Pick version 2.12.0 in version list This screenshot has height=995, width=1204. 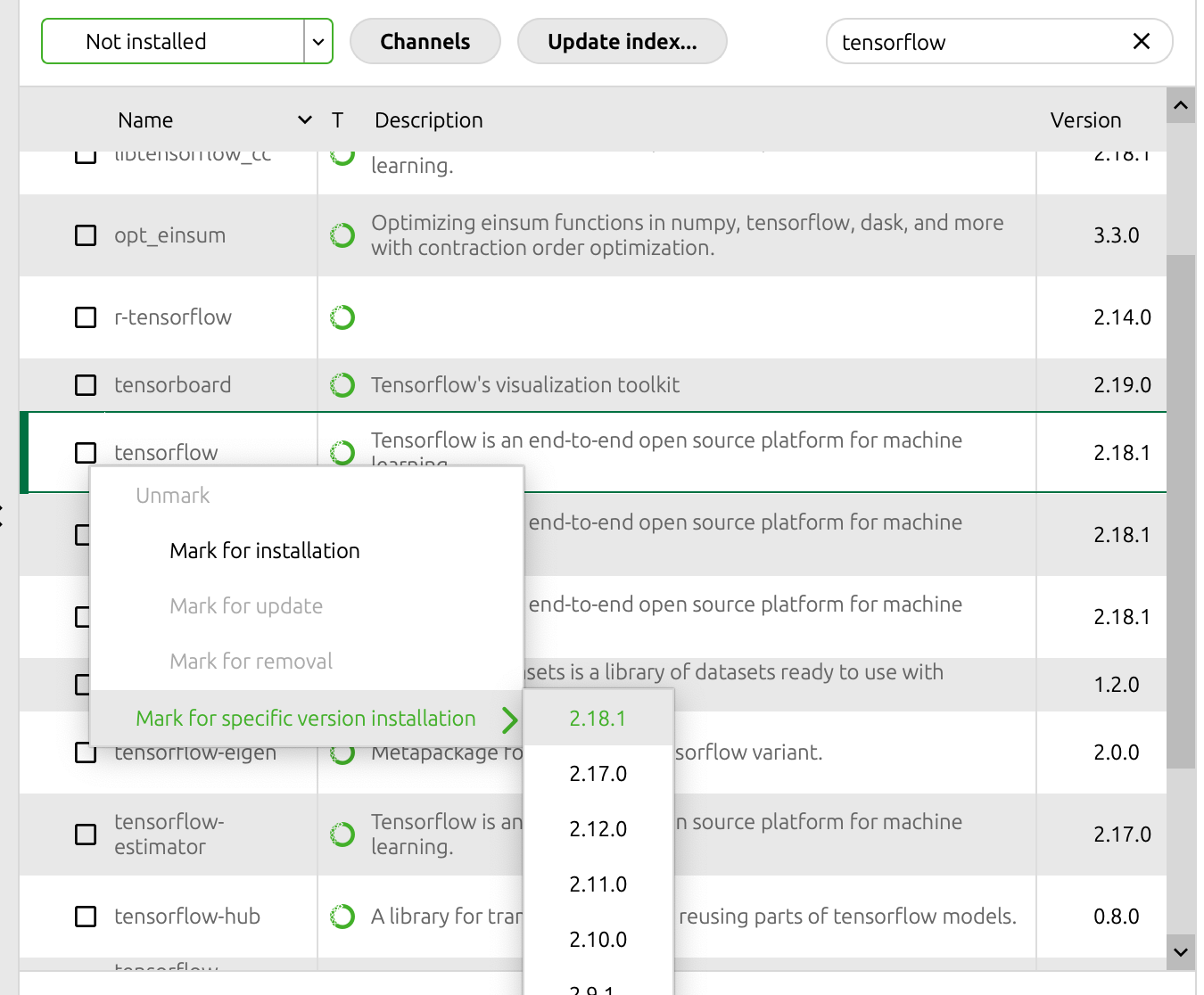tap(598, 829)
